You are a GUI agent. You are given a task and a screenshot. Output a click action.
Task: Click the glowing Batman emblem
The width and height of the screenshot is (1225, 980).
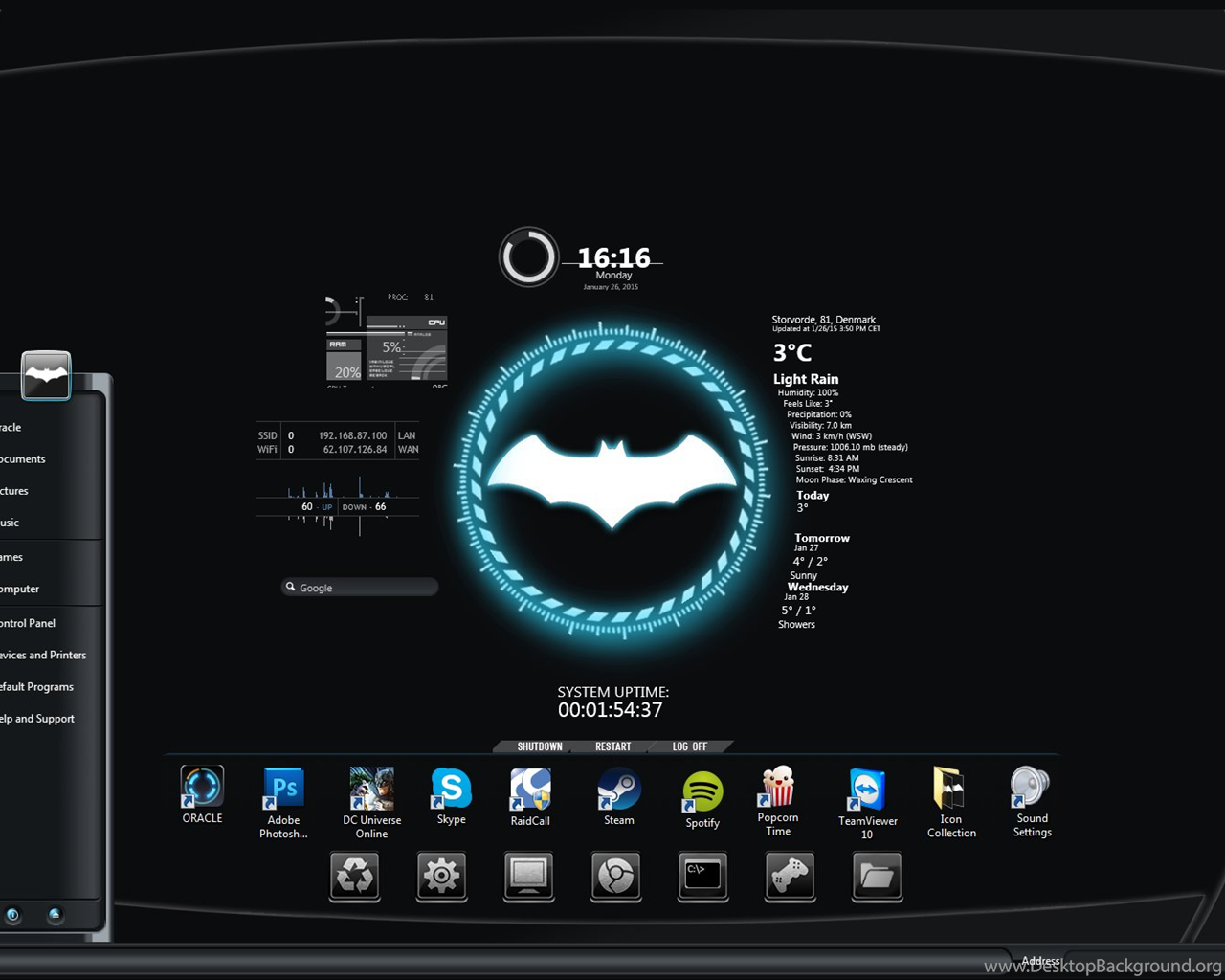click(612, 482)
